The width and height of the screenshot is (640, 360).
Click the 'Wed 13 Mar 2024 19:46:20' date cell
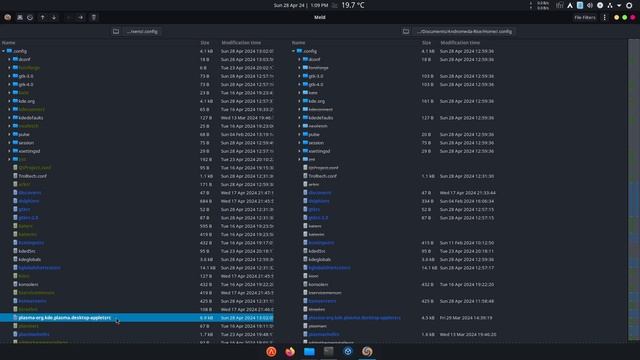click(x=468, y=334)
